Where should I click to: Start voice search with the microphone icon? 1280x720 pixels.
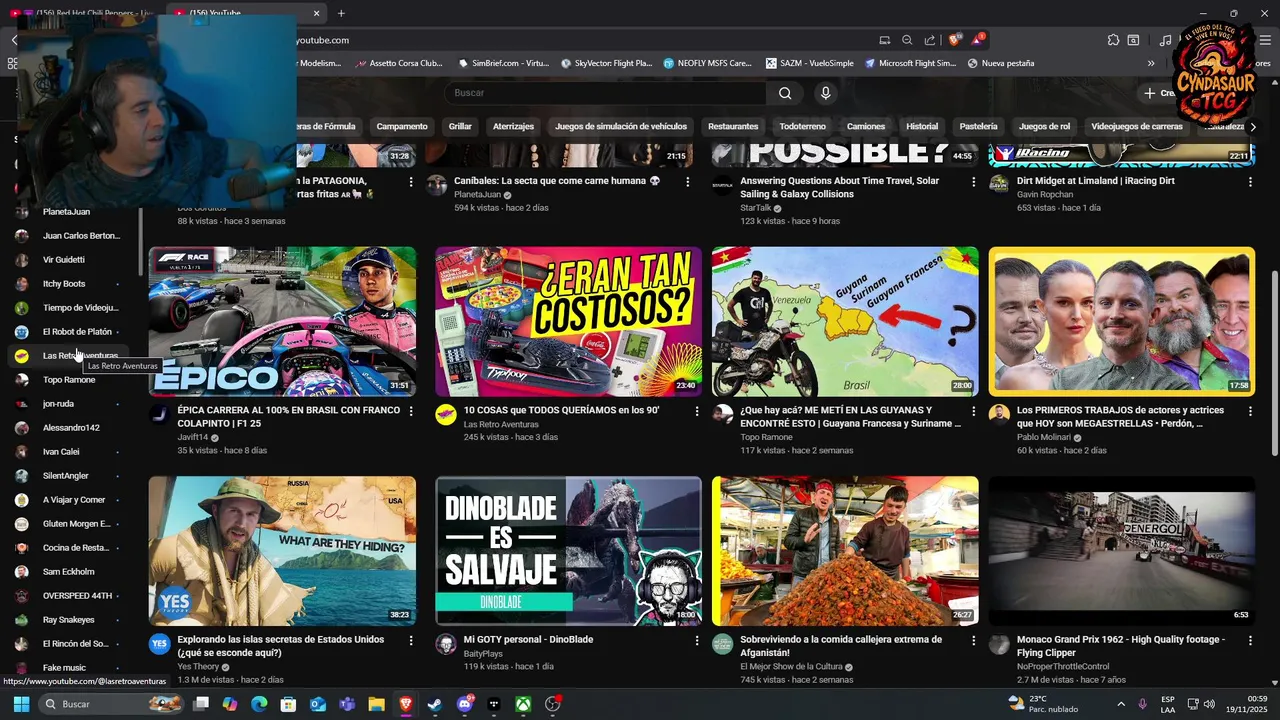(825, 93)
